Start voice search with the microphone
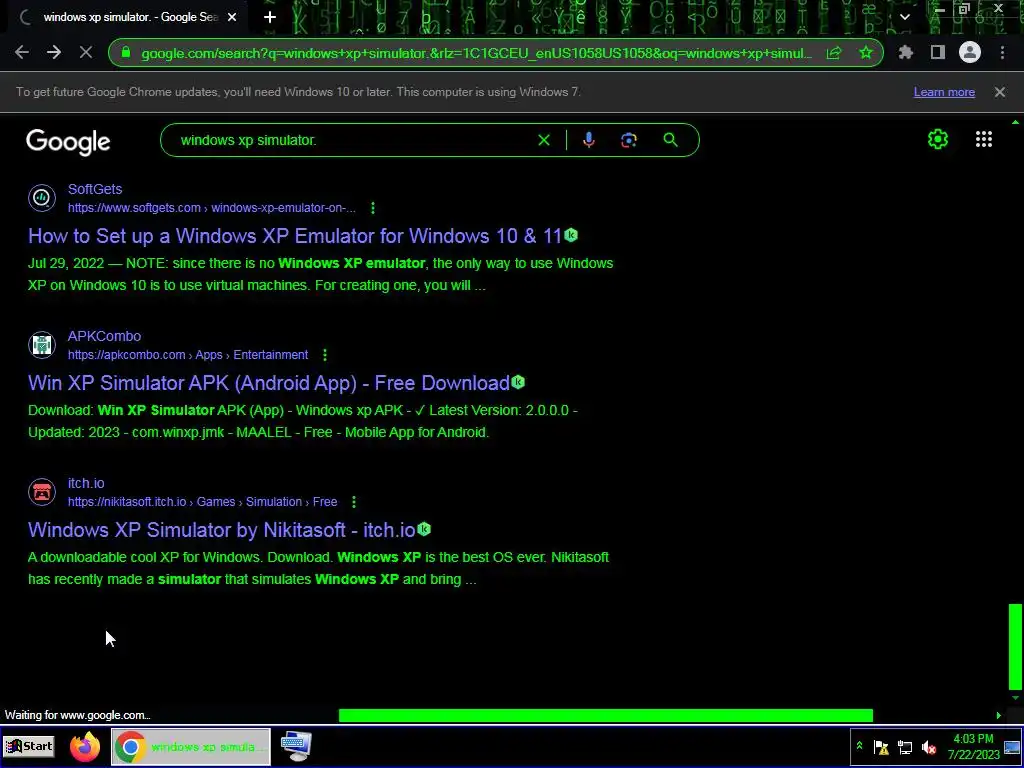 588,140
